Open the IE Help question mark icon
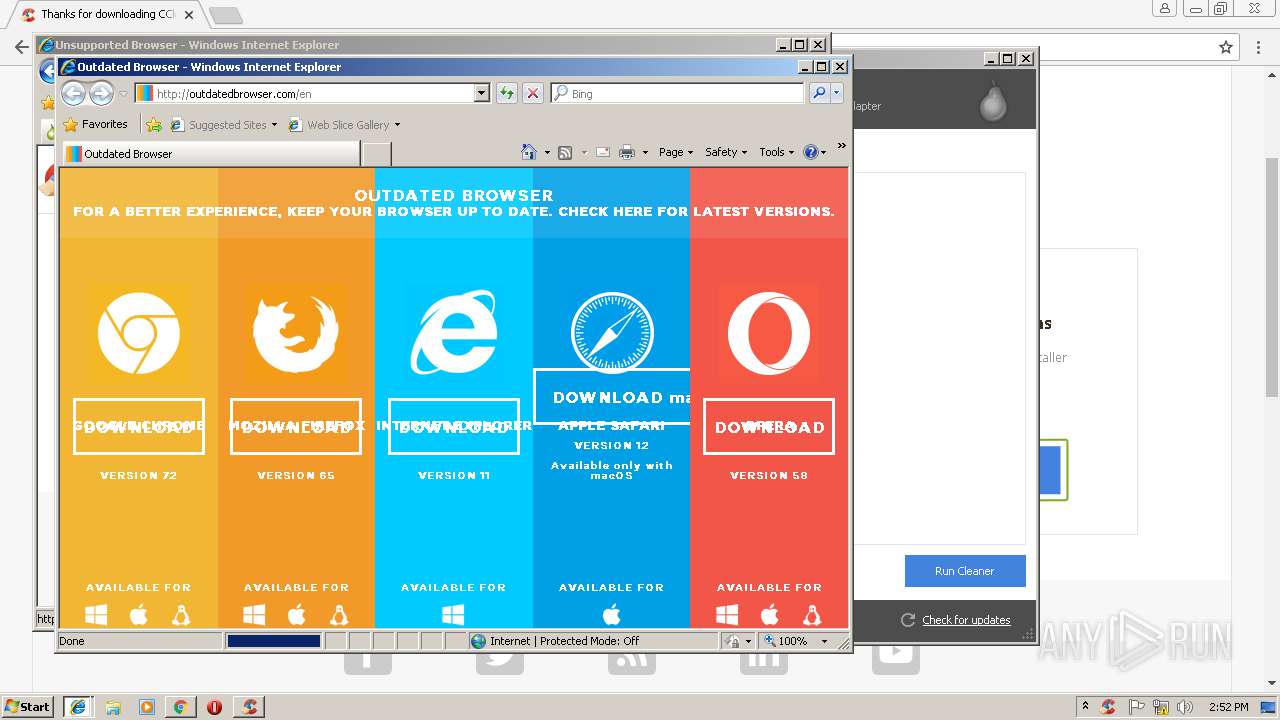1280x720 pixels. click(810, 152)
